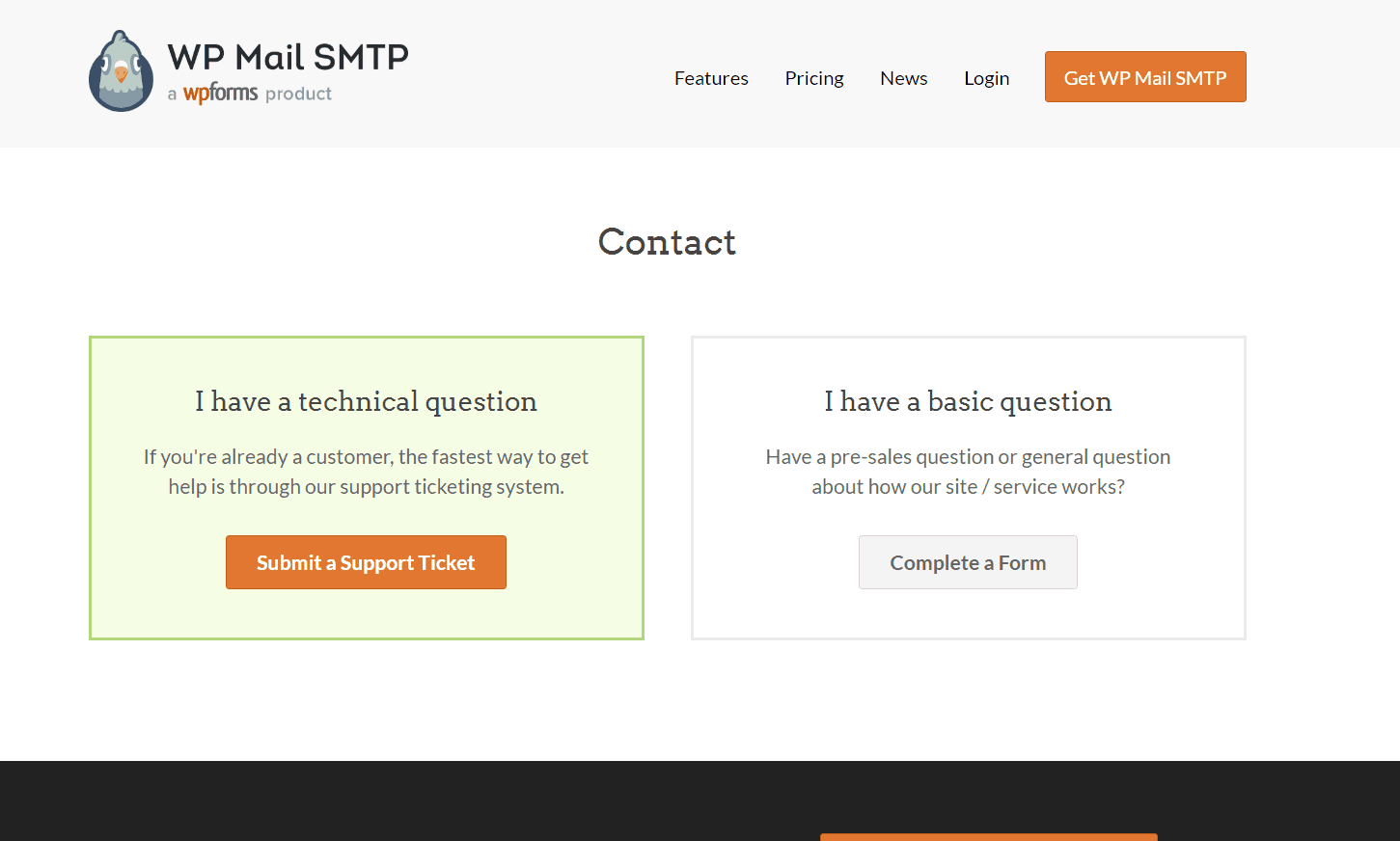Image resolution: width=1400 pixels, height=841 pixels.
Task: Open the Features menu item
Action: pos(711,78)
